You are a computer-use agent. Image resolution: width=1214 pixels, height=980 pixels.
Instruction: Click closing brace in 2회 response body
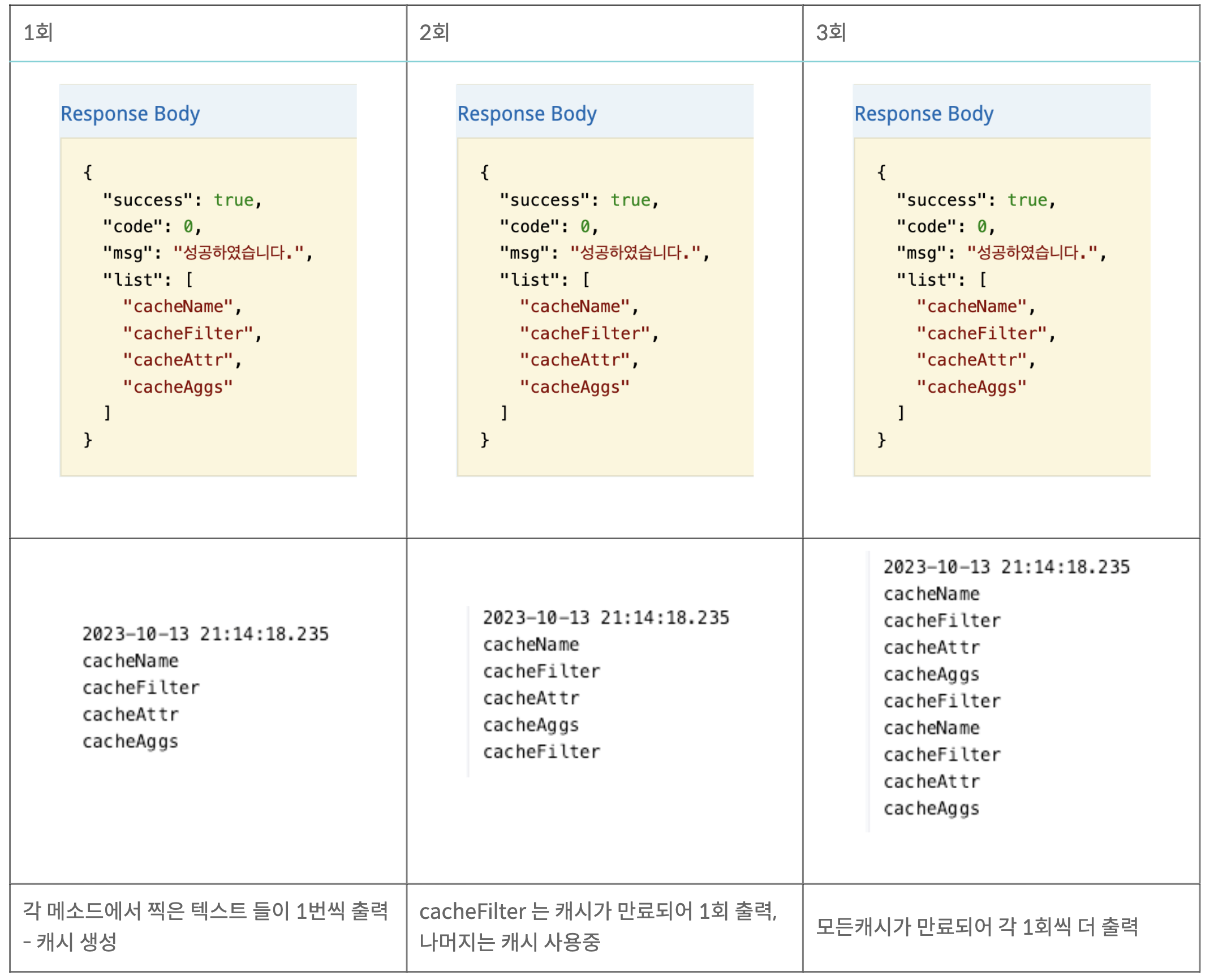(484, 440)
